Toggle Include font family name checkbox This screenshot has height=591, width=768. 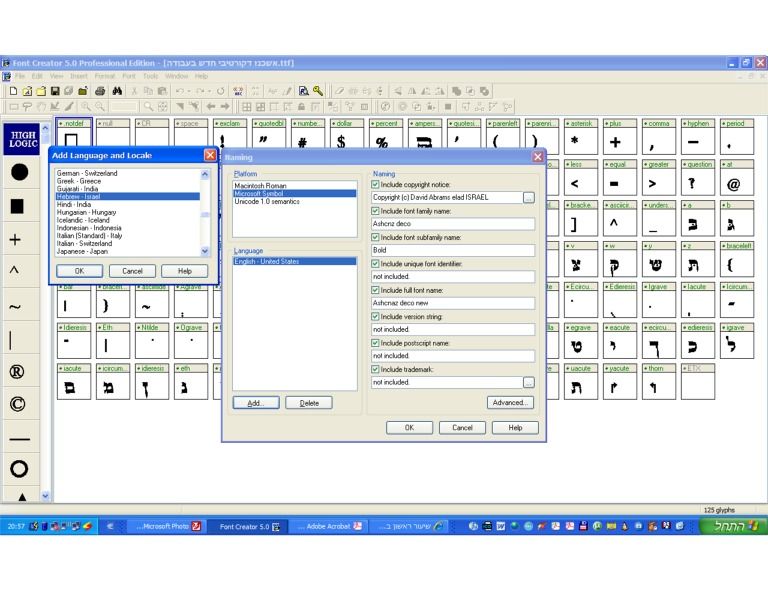click(375, 211)
